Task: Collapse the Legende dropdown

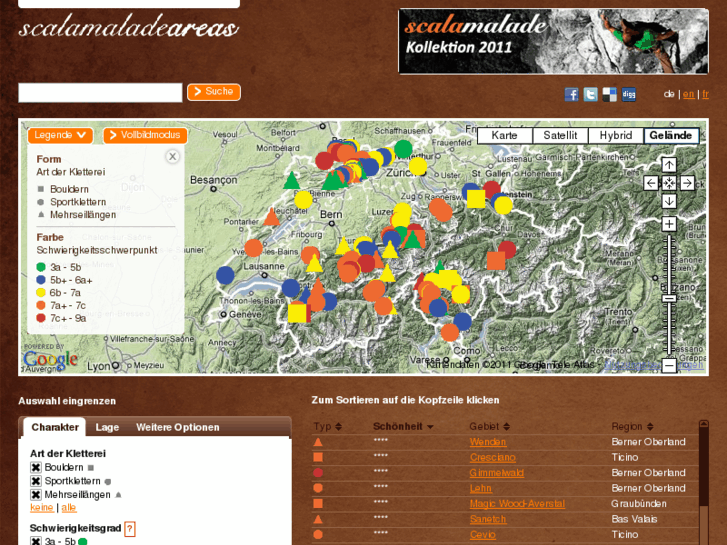Action: (60, 135)
